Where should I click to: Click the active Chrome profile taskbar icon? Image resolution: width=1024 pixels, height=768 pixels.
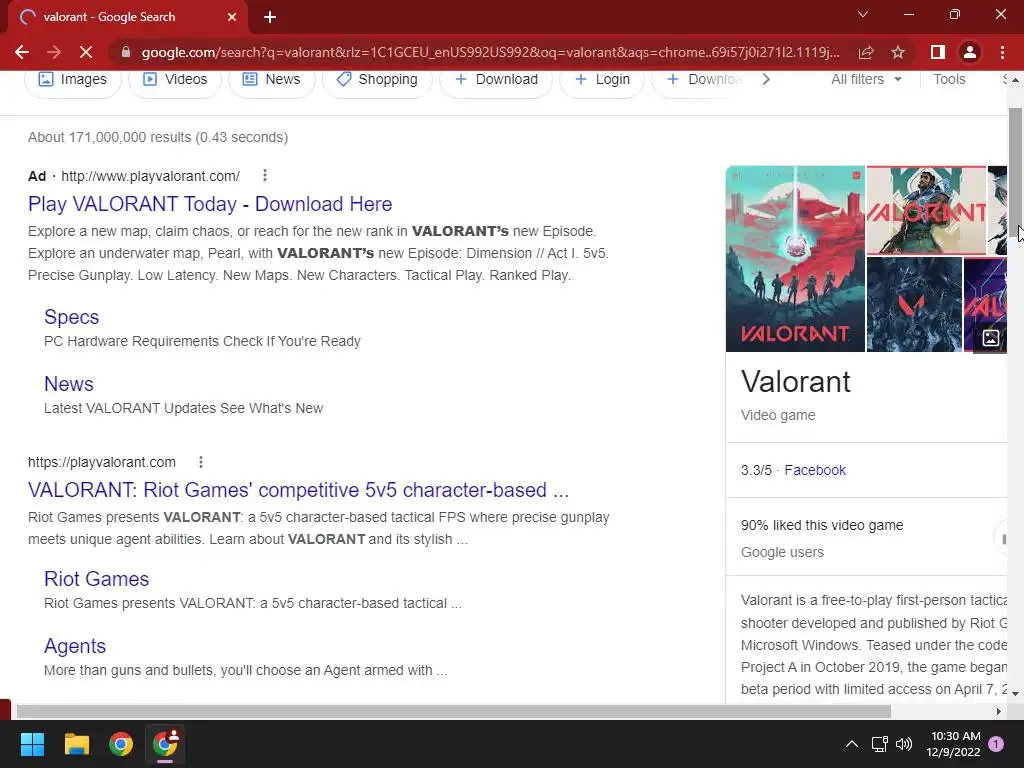165,744
